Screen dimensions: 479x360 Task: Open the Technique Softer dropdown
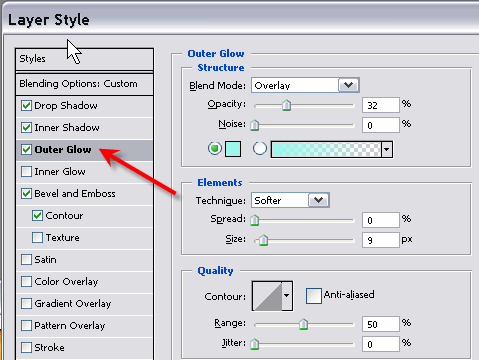pyautogui.click(x=319, y=200)
